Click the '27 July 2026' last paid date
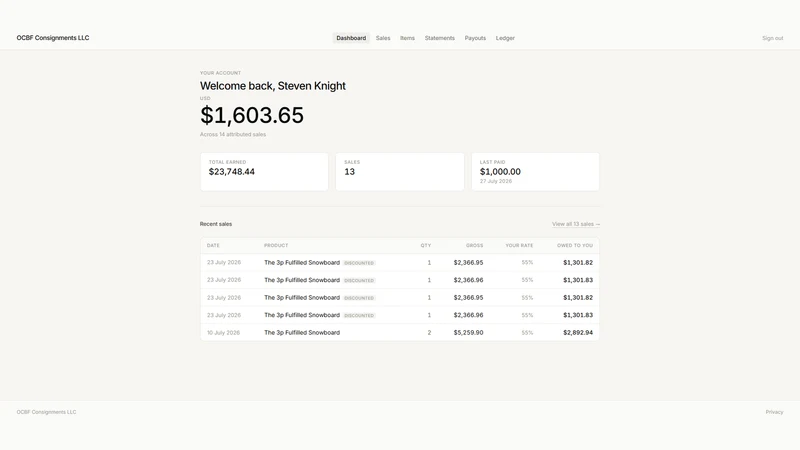Screen dimensions: 800x450 [x=495, y=181]
